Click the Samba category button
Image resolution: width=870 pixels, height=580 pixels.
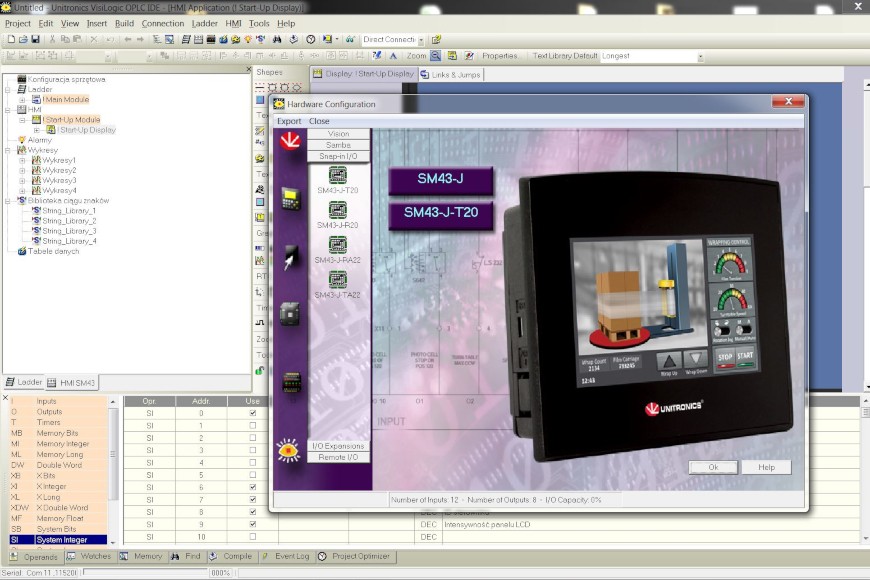[338, 145]
